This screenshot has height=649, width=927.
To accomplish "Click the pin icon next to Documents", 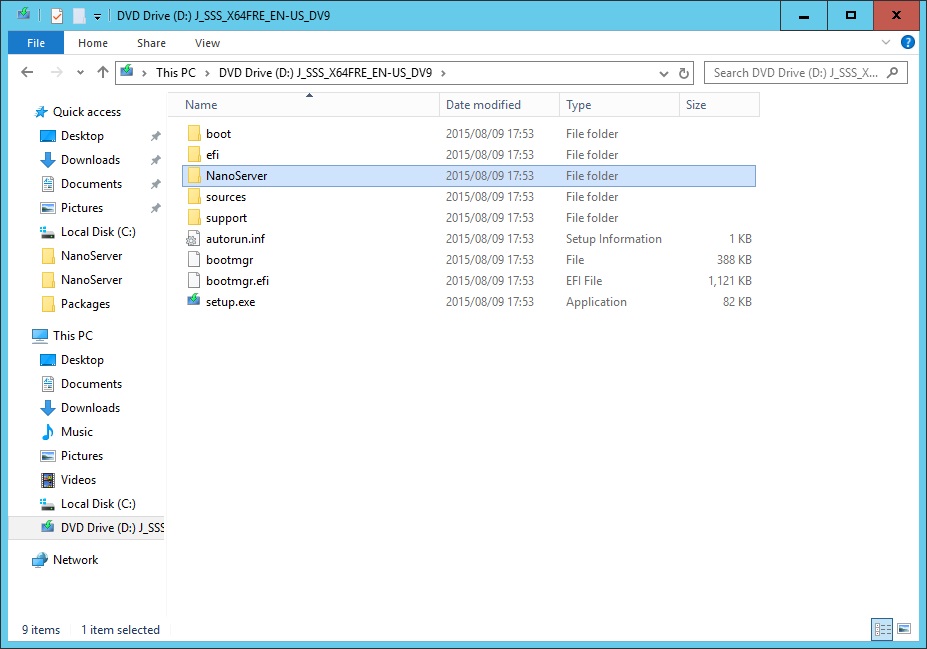I will tap(155, 184).
